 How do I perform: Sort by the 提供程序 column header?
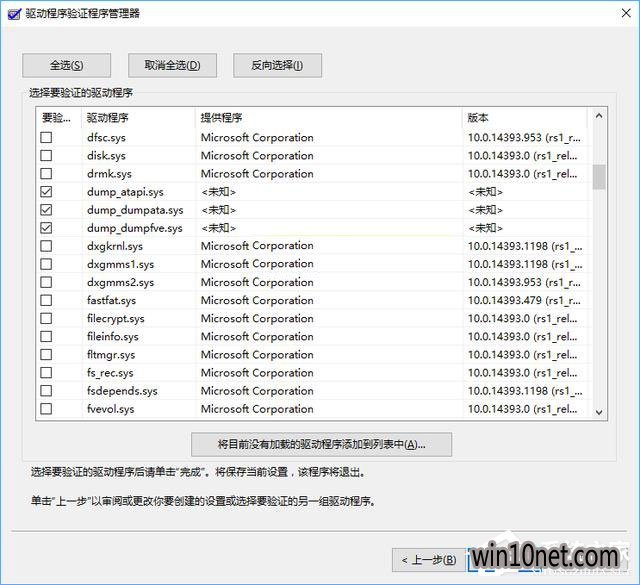tap(328, 117)
